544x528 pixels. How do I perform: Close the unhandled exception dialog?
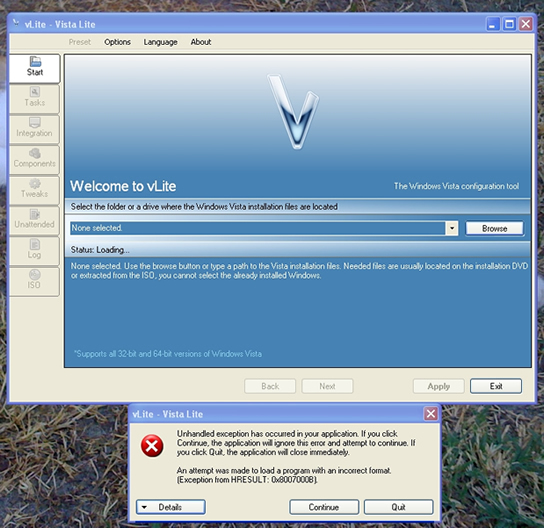click(x=431, y=414)
